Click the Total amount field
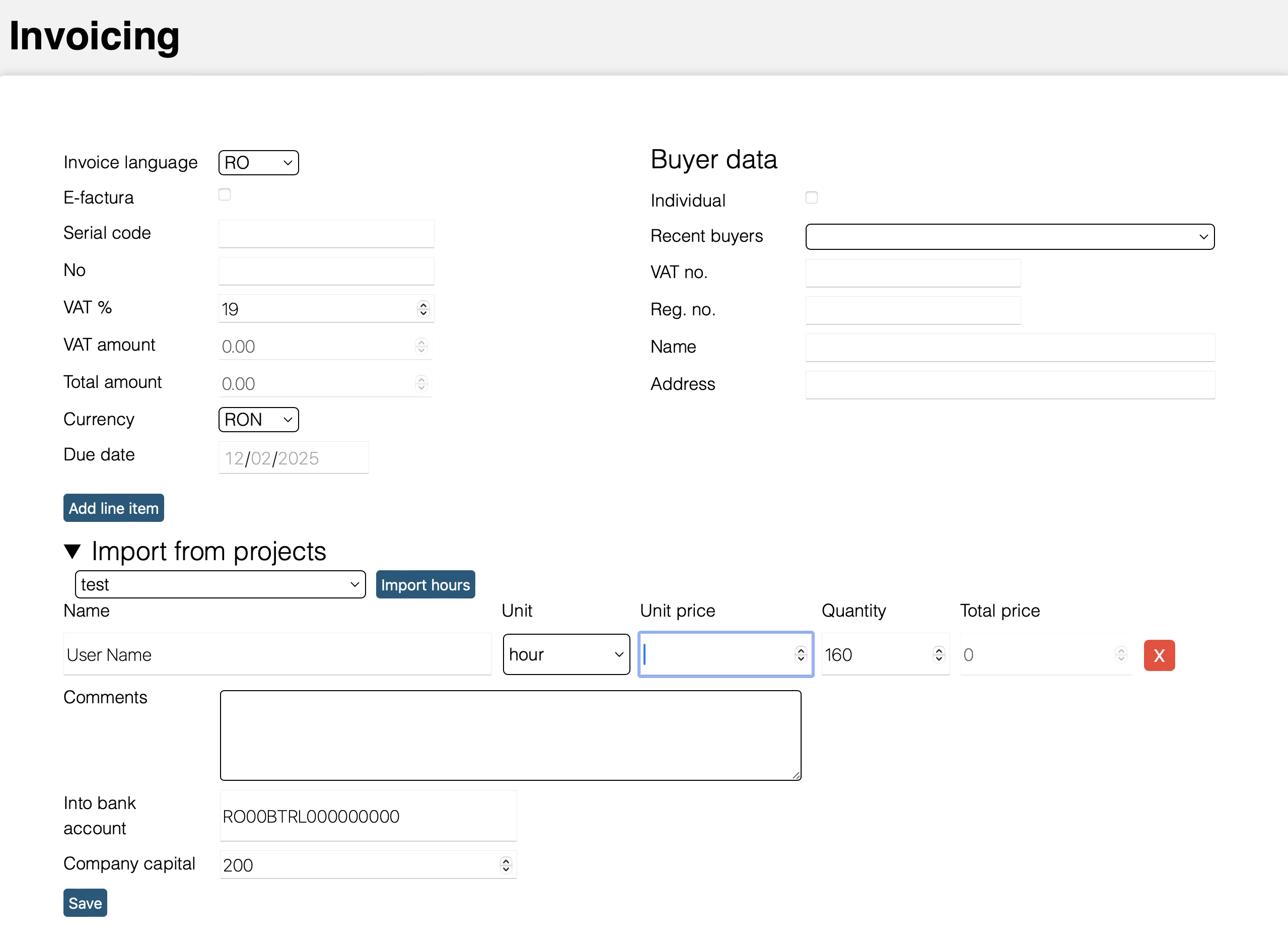Viewport: 1288px width, 939px height. (325, 383)
